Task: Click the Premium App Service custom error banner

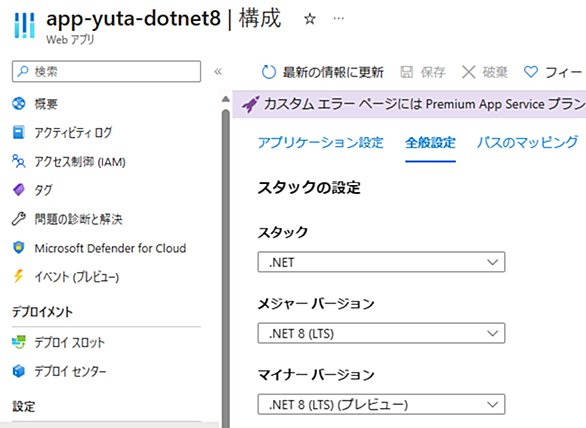Action: (409, 104)
